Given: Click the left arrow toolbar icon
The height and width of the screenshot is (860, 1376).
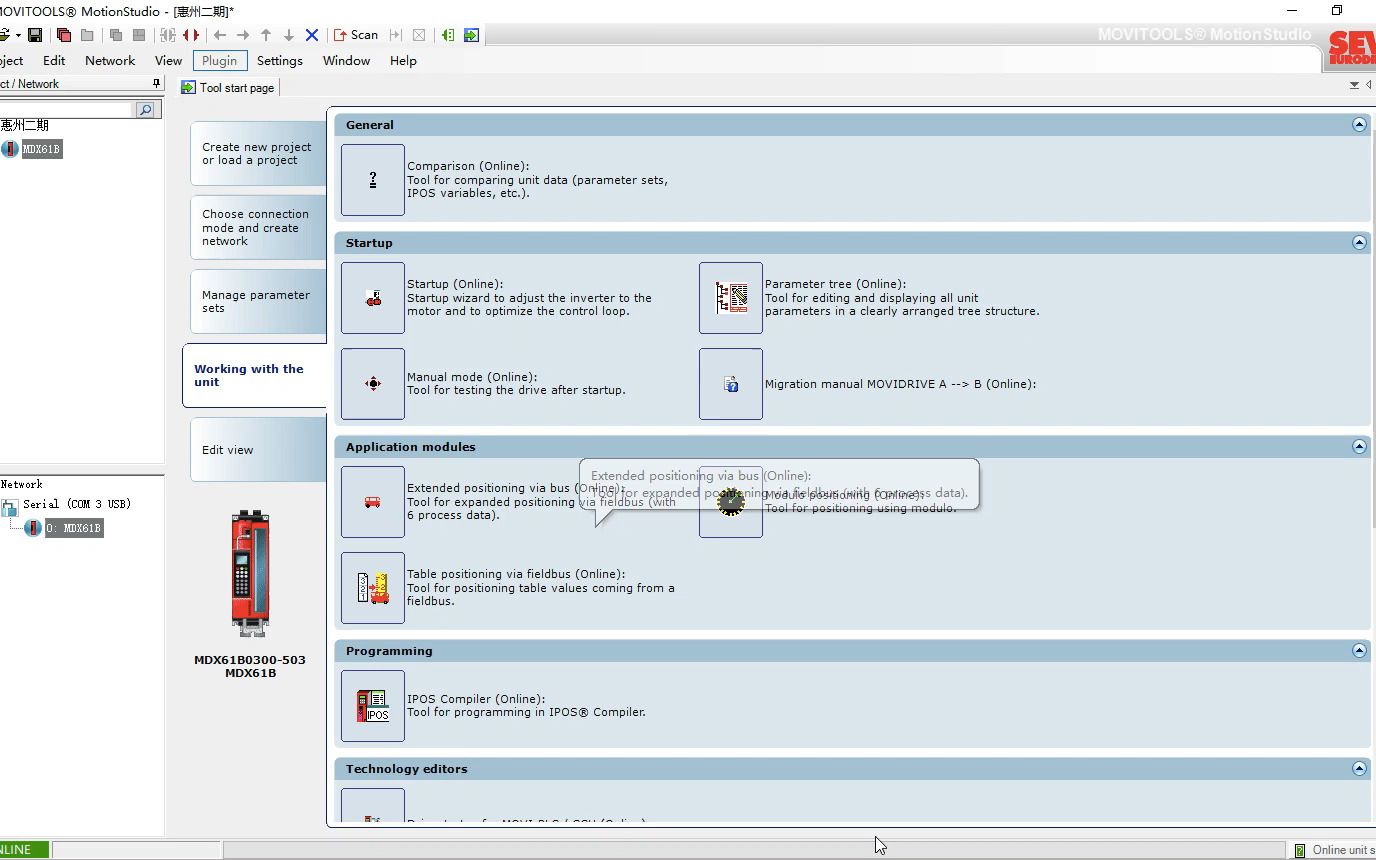Looking at the screenshot, I should 220,35.
